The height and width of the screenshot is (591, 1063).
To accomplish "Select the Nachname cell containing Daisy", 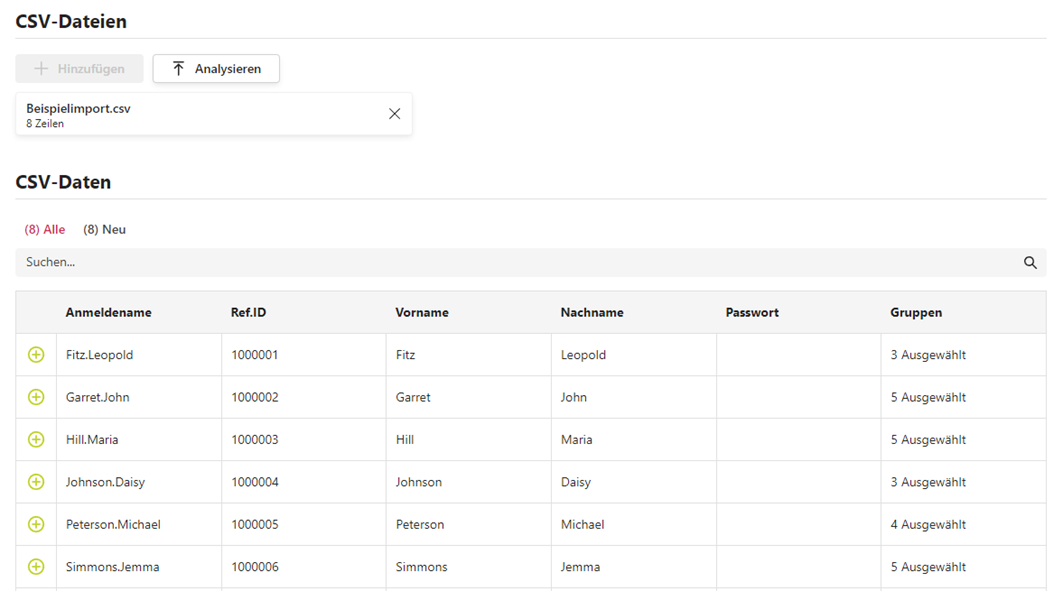I will (x=576, y=482).
